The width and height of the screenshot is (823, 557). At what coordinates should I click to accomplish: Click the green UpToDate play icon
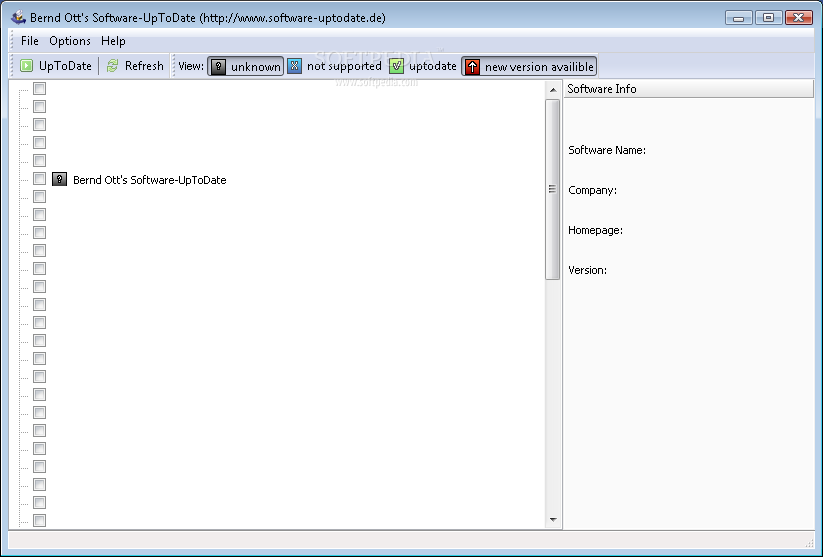pos(26,66)
